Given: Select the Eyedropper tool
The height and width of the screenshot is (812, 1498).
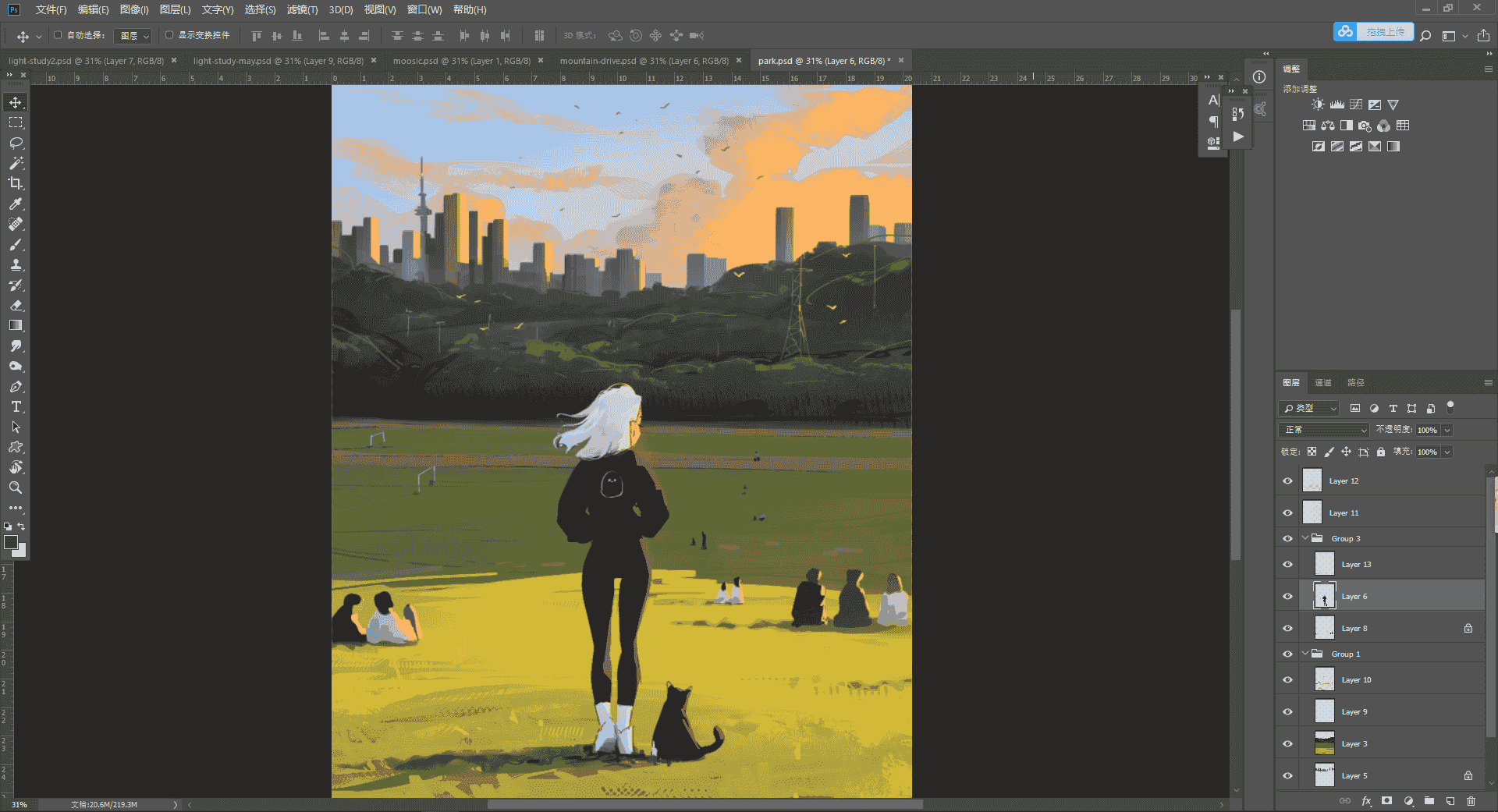Looking at the screenshot, I should 16,204.
